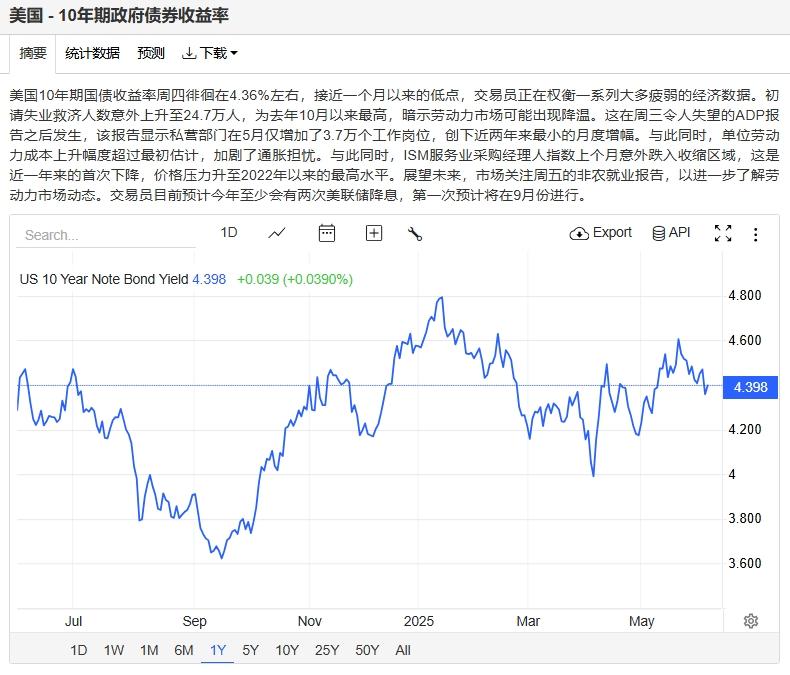
Task: Click the +0.039 (+0.0390%) change value
Action: tap(295, 279)
